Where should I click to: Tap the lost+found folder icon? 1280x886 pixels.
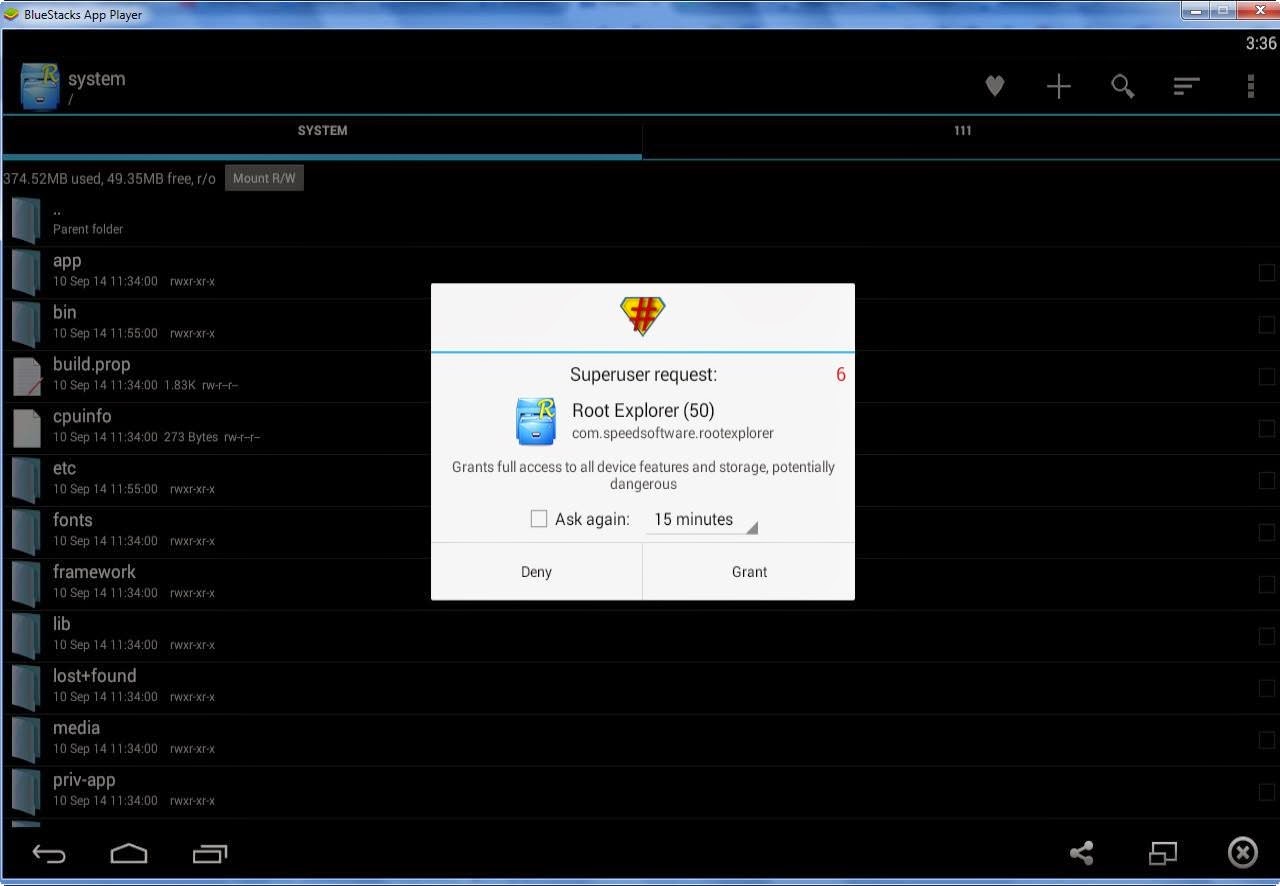(x=26, y=688)
